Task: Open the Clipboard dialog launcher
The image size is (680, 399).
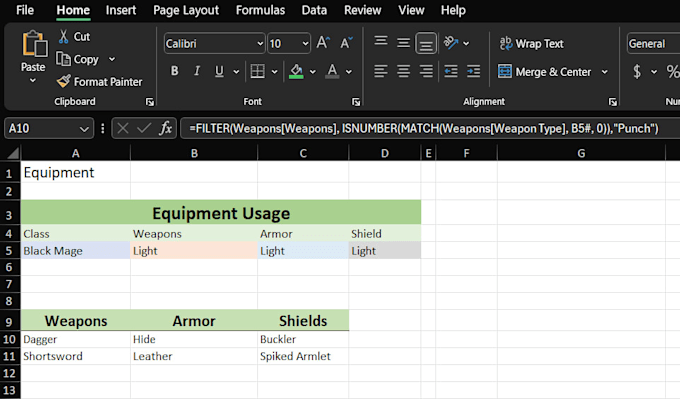Action: (150, 102)
